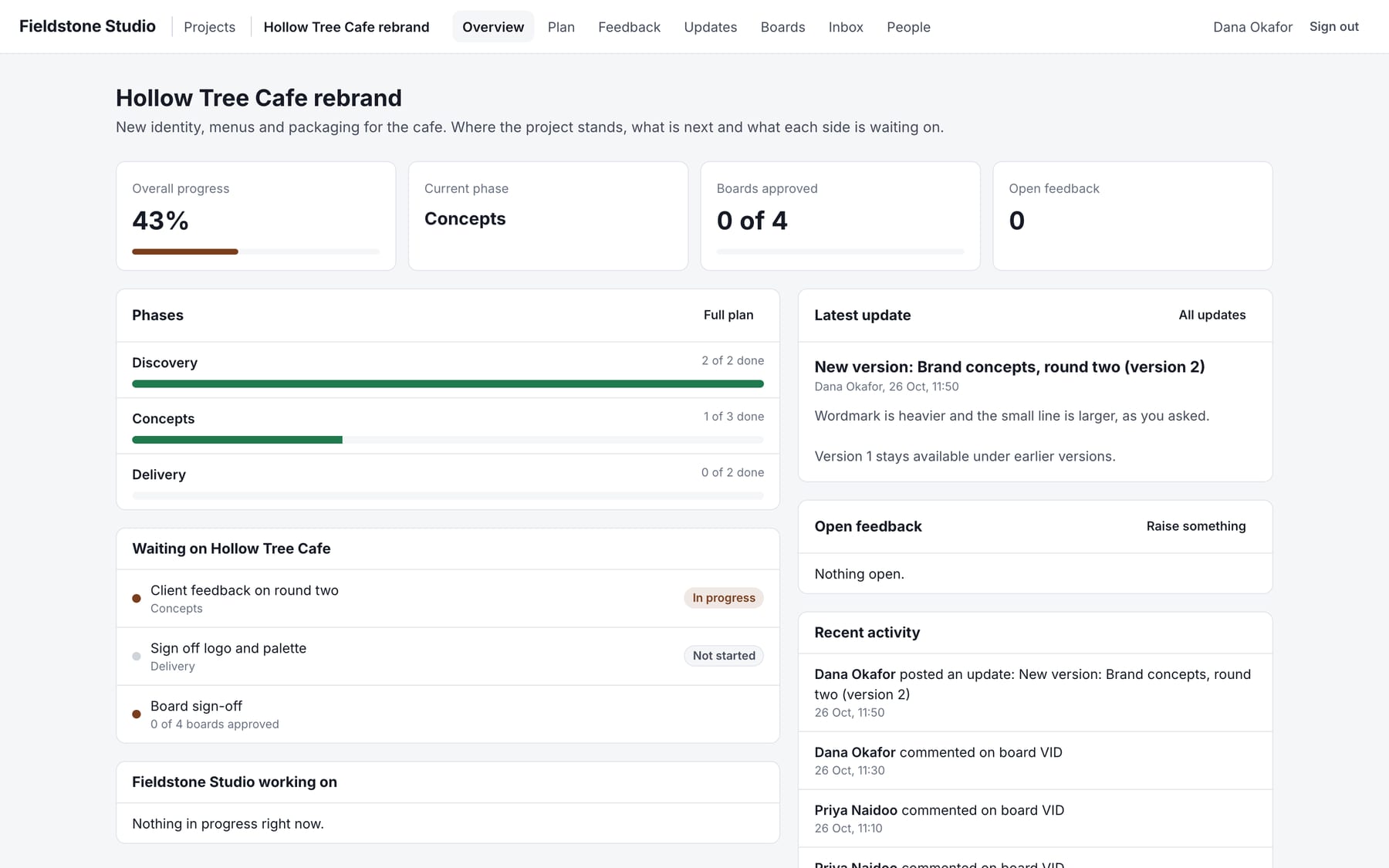Open Dana Okafor commented on board VID
1389x868 pixels.
coord(1035,760)
